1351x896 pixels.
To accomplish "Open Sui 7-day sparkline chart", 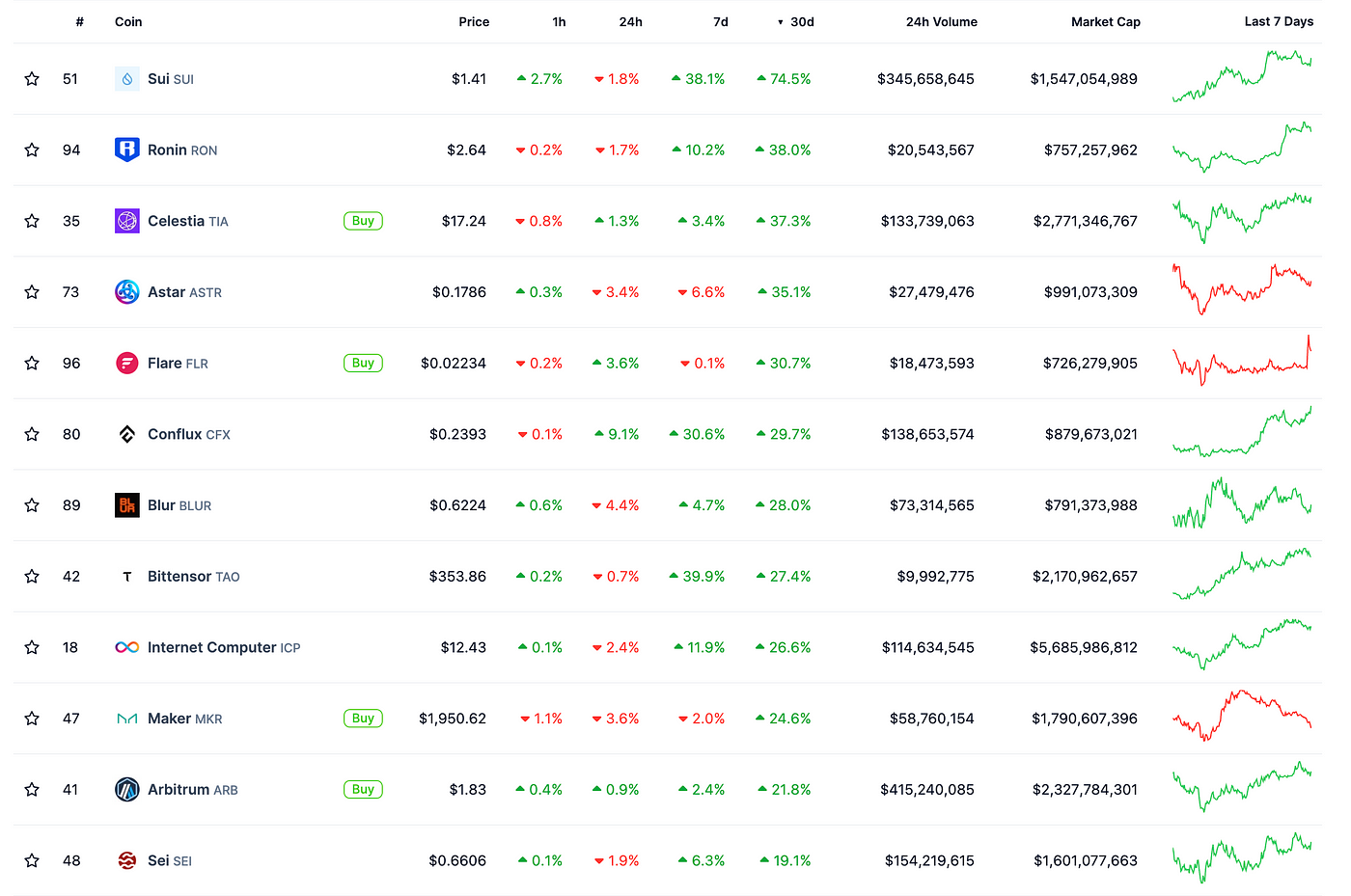I will [1242, 76].
